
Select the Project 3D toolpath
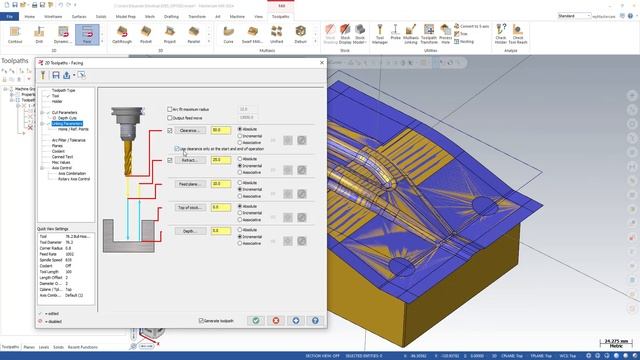click(170, 34)
